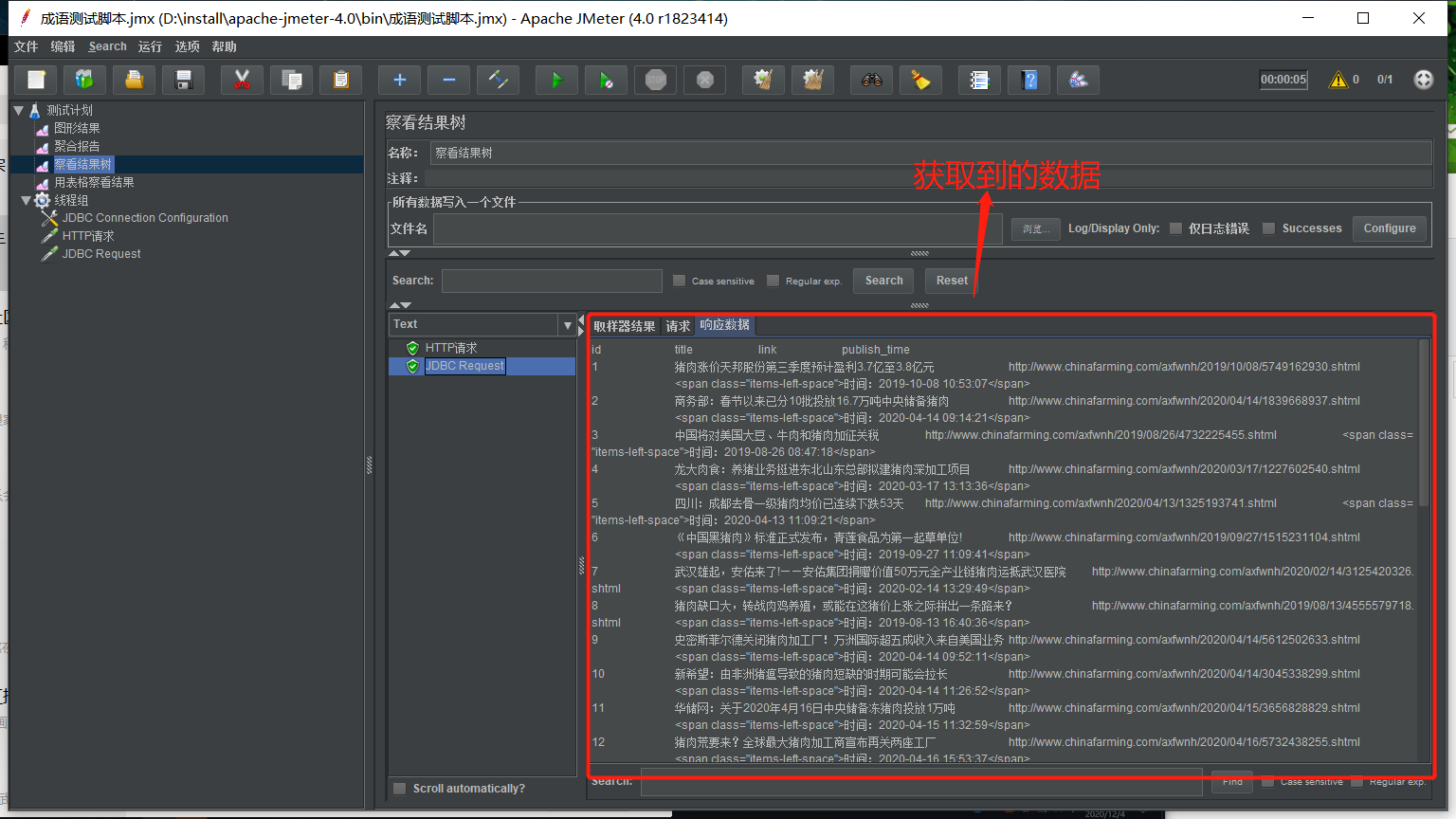Enable the 仅日志错误 checkbox
This screenshot has height=819, width=1456.
tap(1176, 228)
